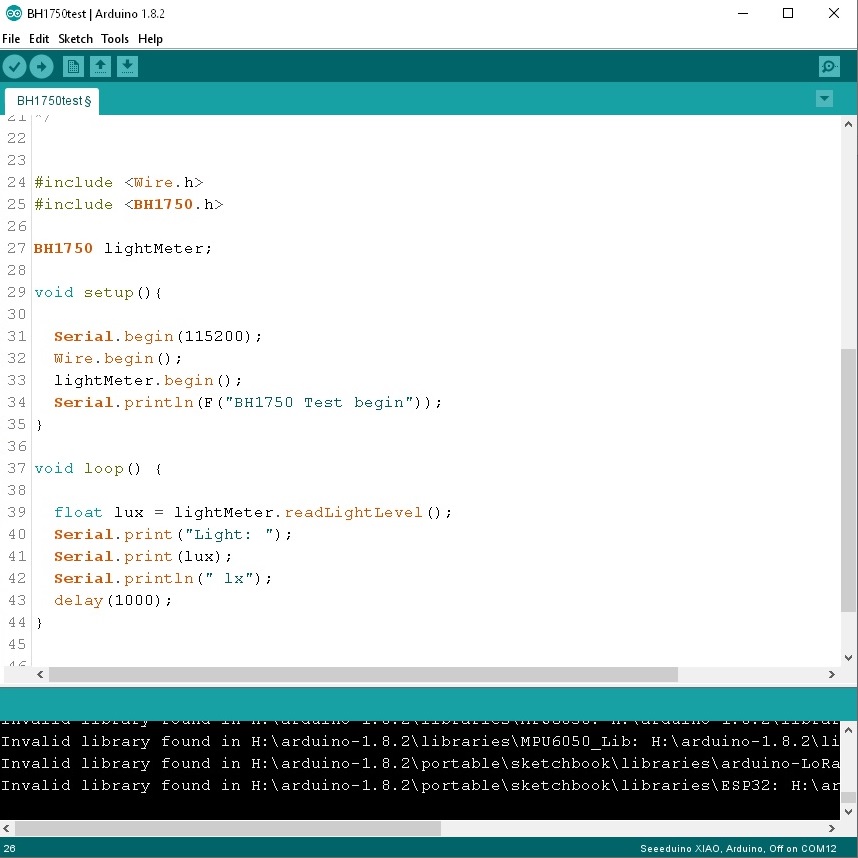Click the 'lightMeter.begin();' line
This screenshot has width=858, height=858.
[x=148, y=380]
